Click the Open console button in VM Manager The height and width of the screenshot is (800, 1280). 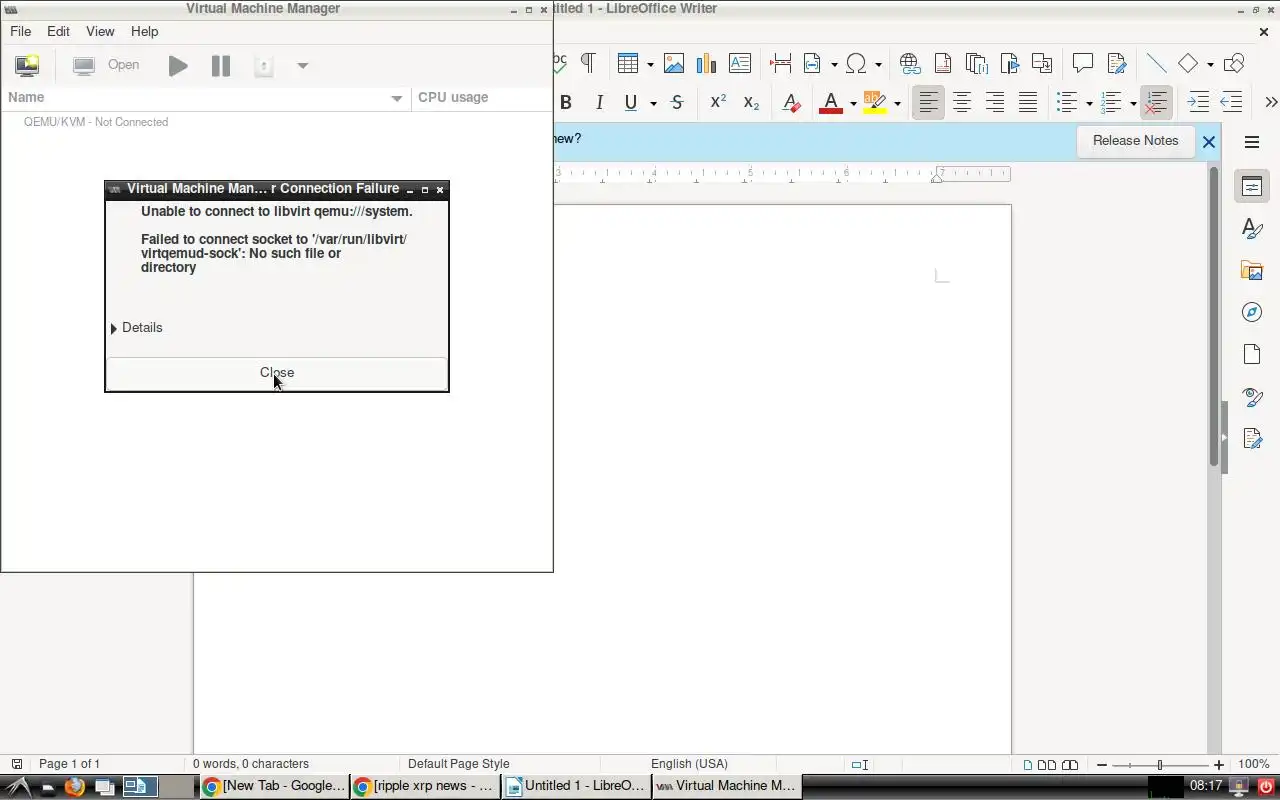pos(107,65)
